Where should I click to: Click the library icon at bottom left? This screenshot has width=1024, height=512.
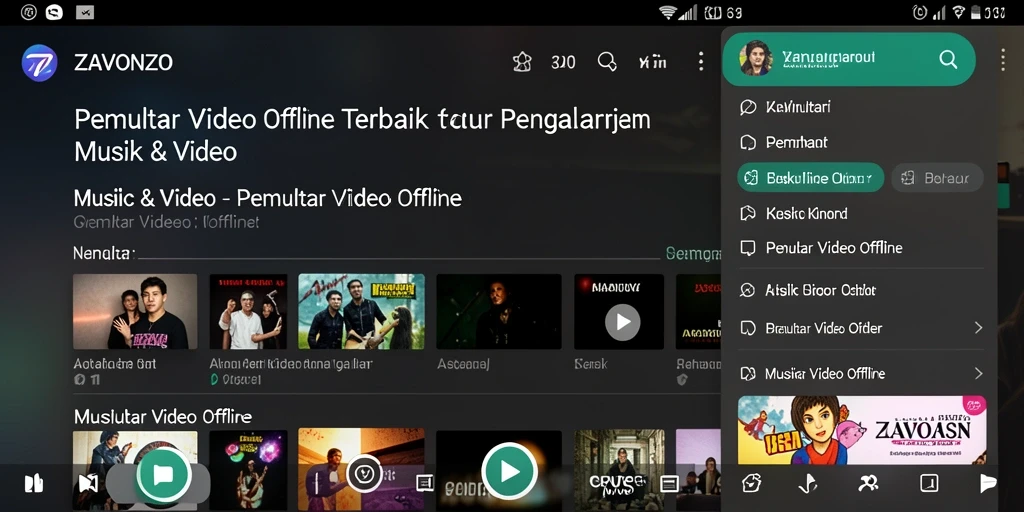click(x=33, y=483)
